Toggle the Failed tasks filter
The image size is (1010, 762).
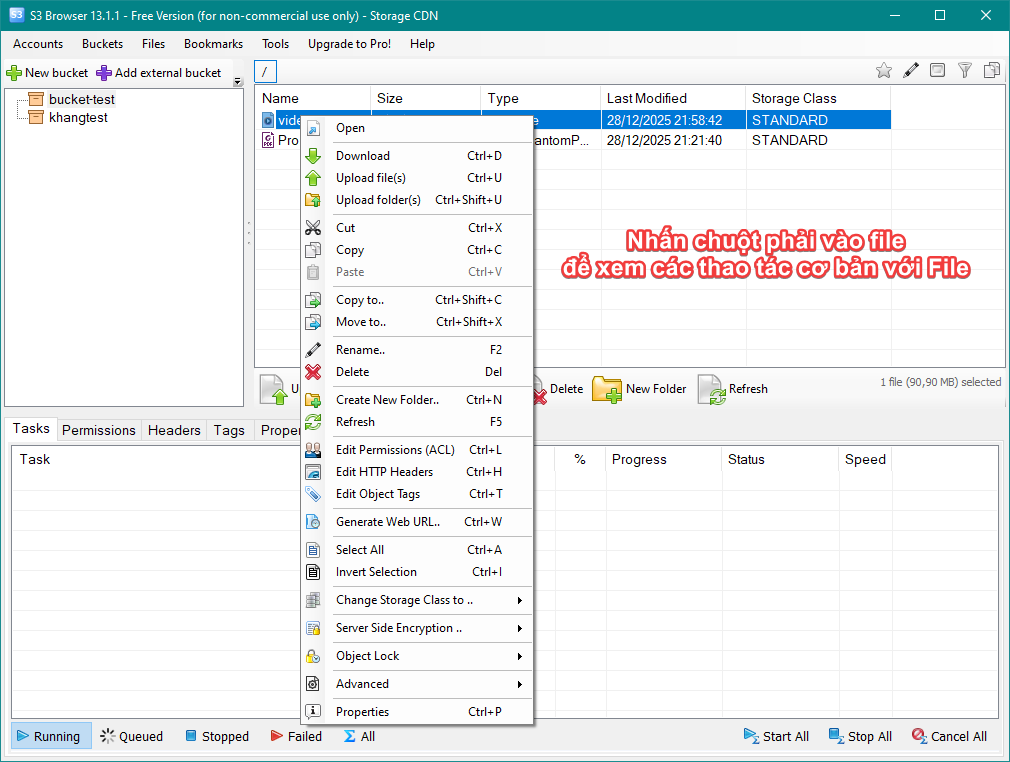pyautogui.click(x=296, y=736)
